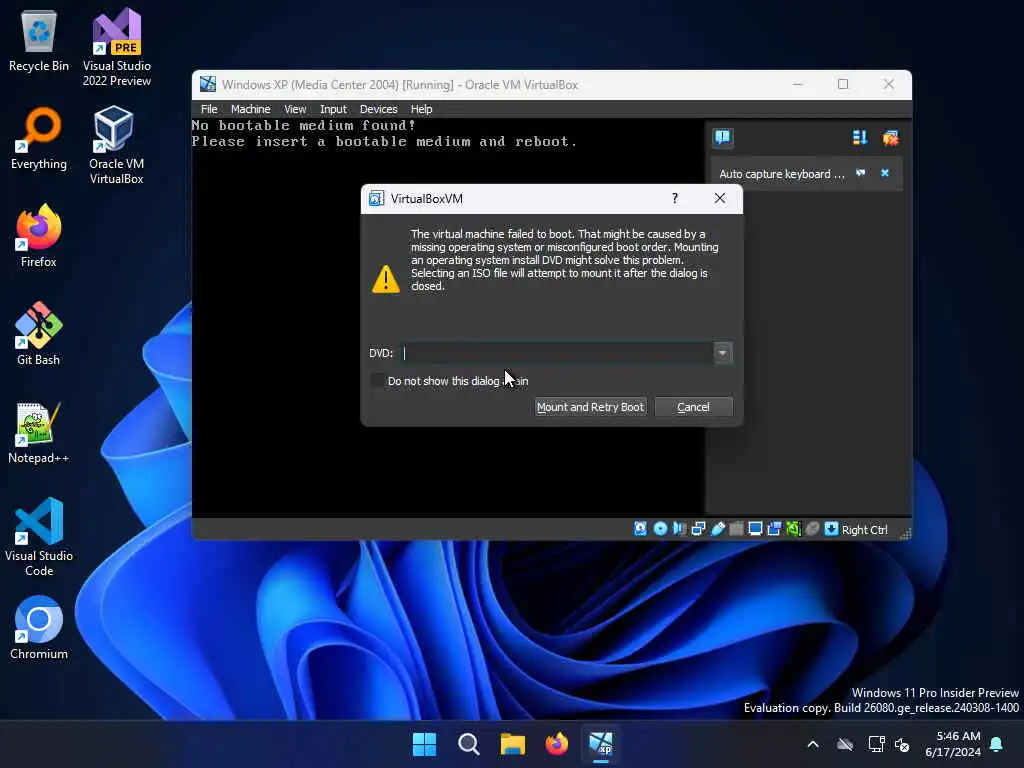This screenshot has width=1024, height=768.
Task: Click the help icon on Auto capture keyboard notification
Action: click(x=861, y=173)
